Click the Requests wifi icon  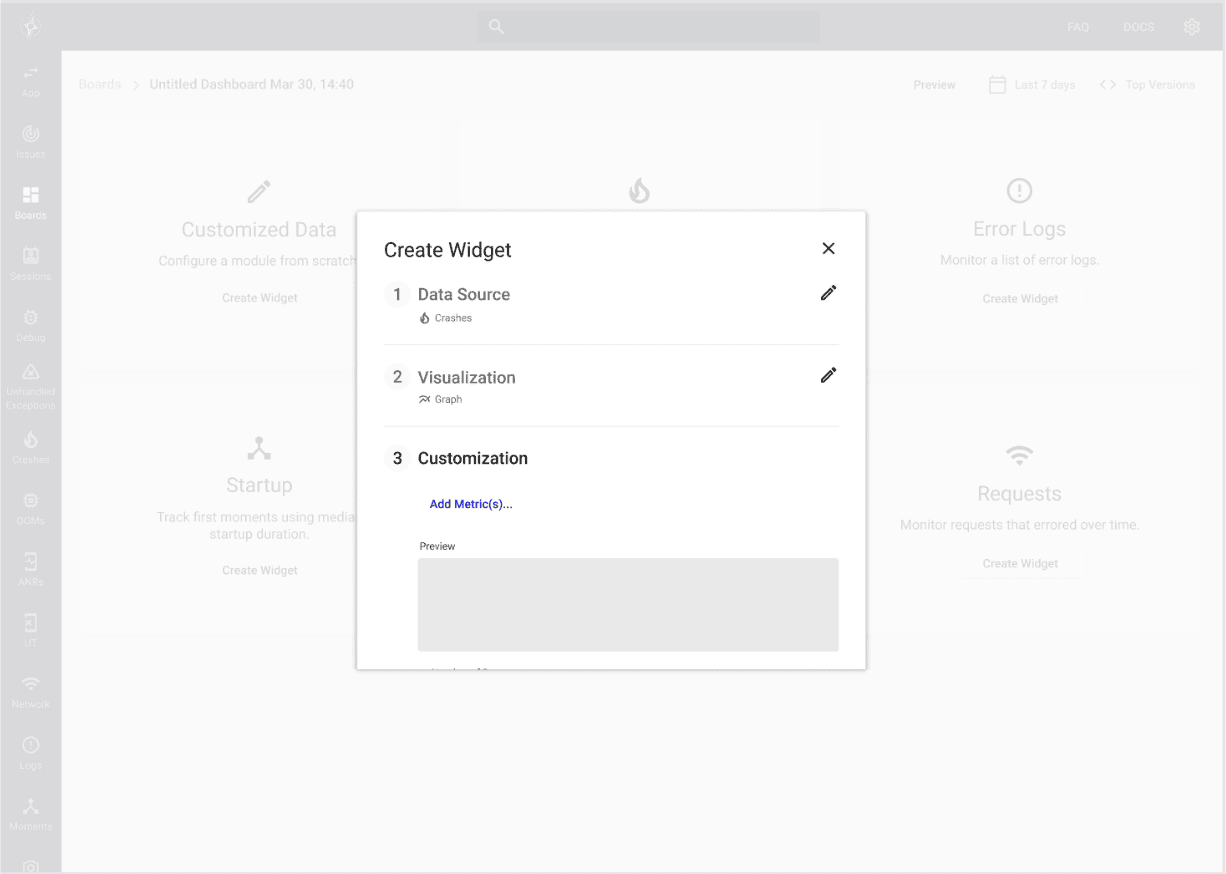point(1019,456)
